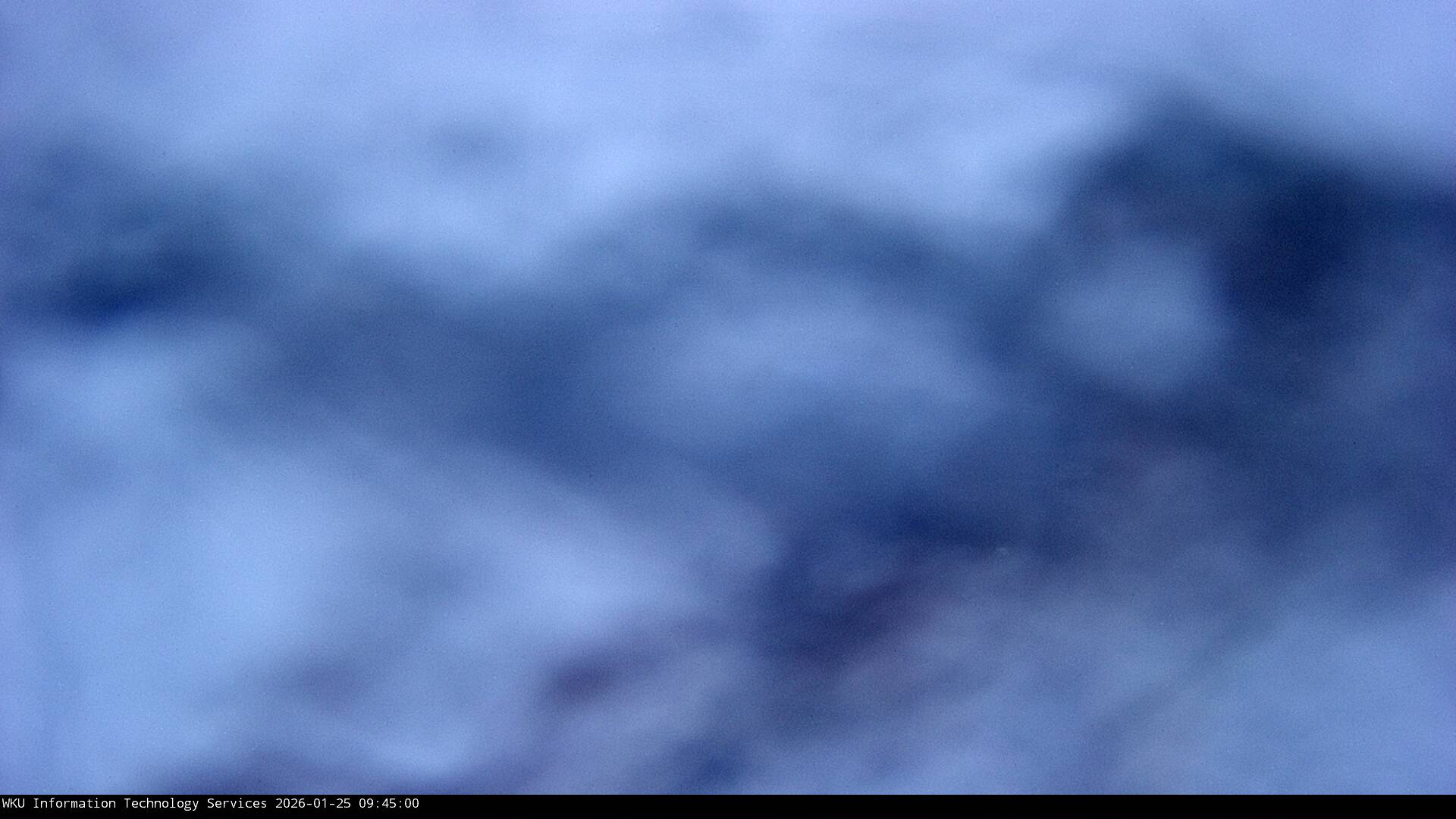Click the time '09:45:00' in the overlay
Image resolution: width=1456 pixels, height=819 pixels.
388,803
